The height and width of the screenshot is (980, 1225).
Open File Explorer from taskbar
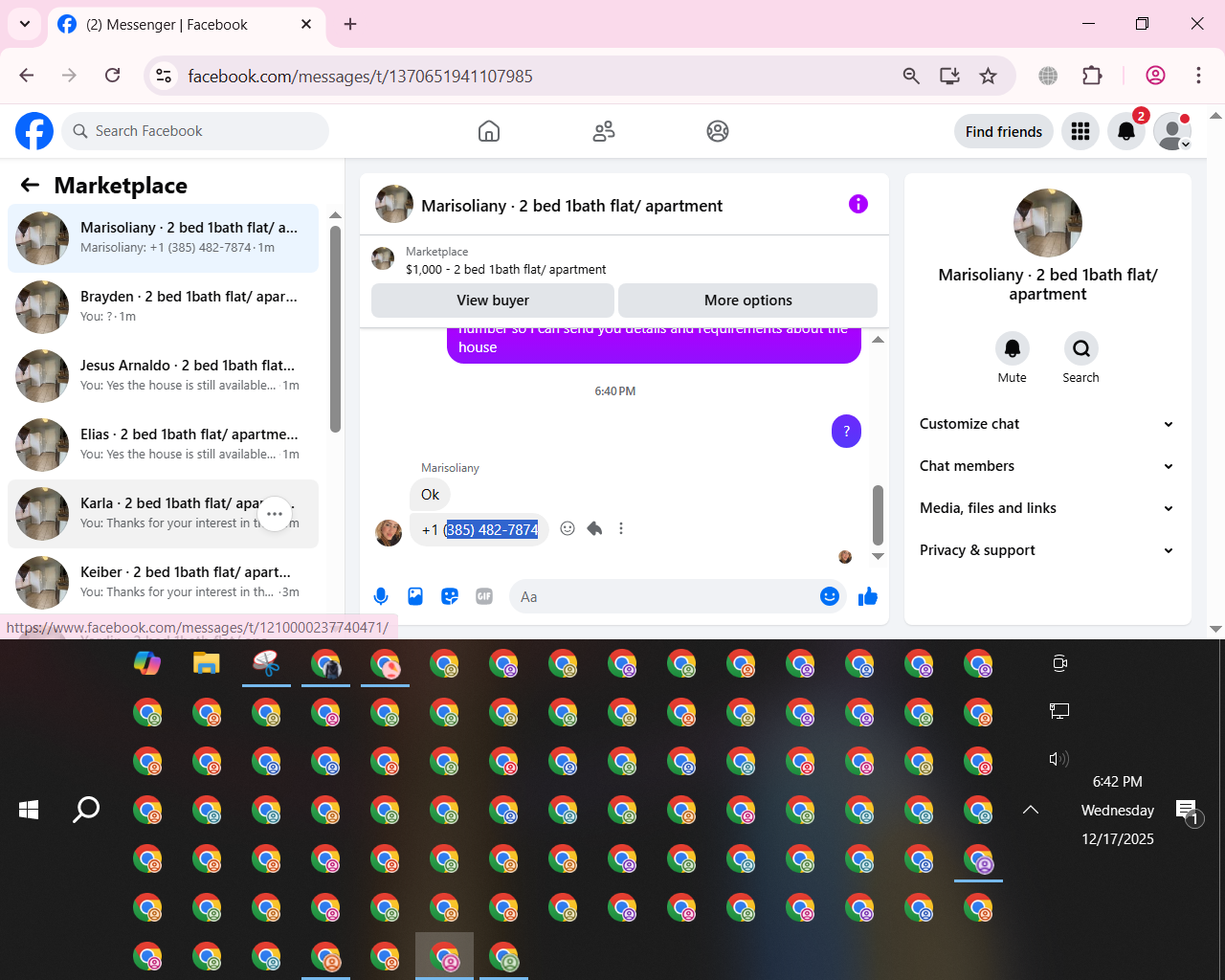[x=207, y=662]
